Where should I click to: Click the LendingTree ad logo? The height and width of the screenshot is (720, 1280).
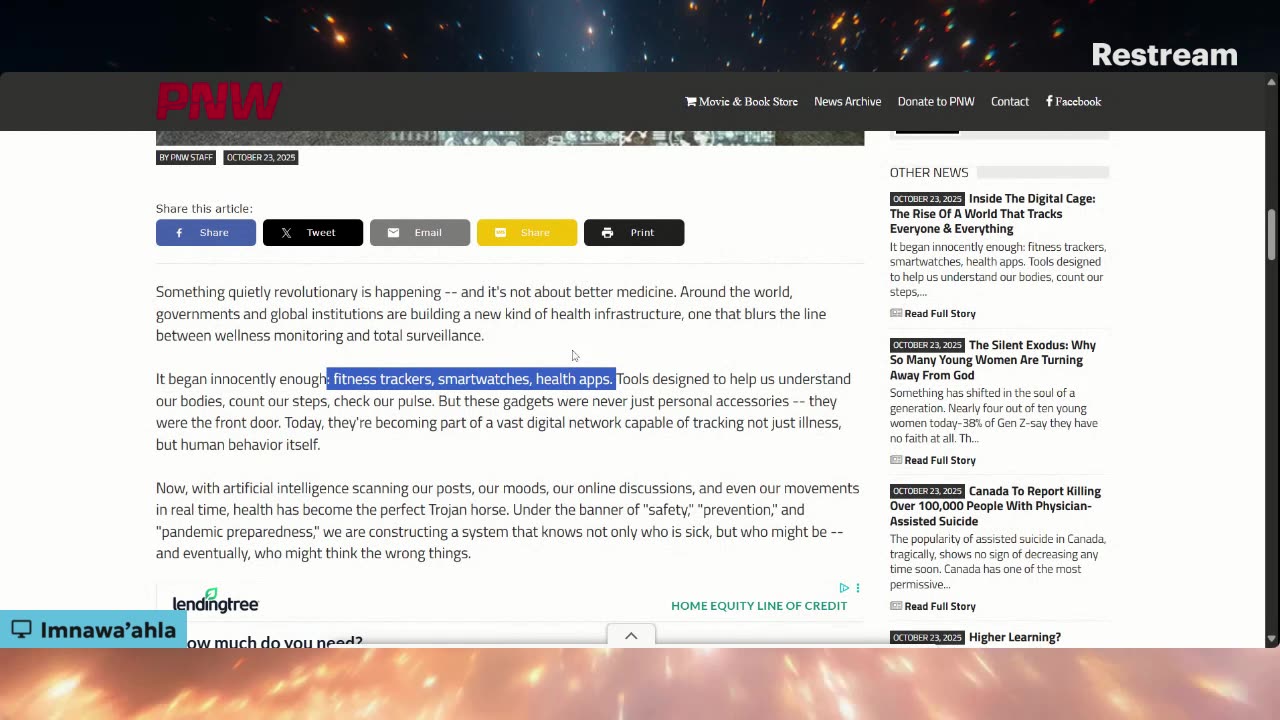point(215,601)
